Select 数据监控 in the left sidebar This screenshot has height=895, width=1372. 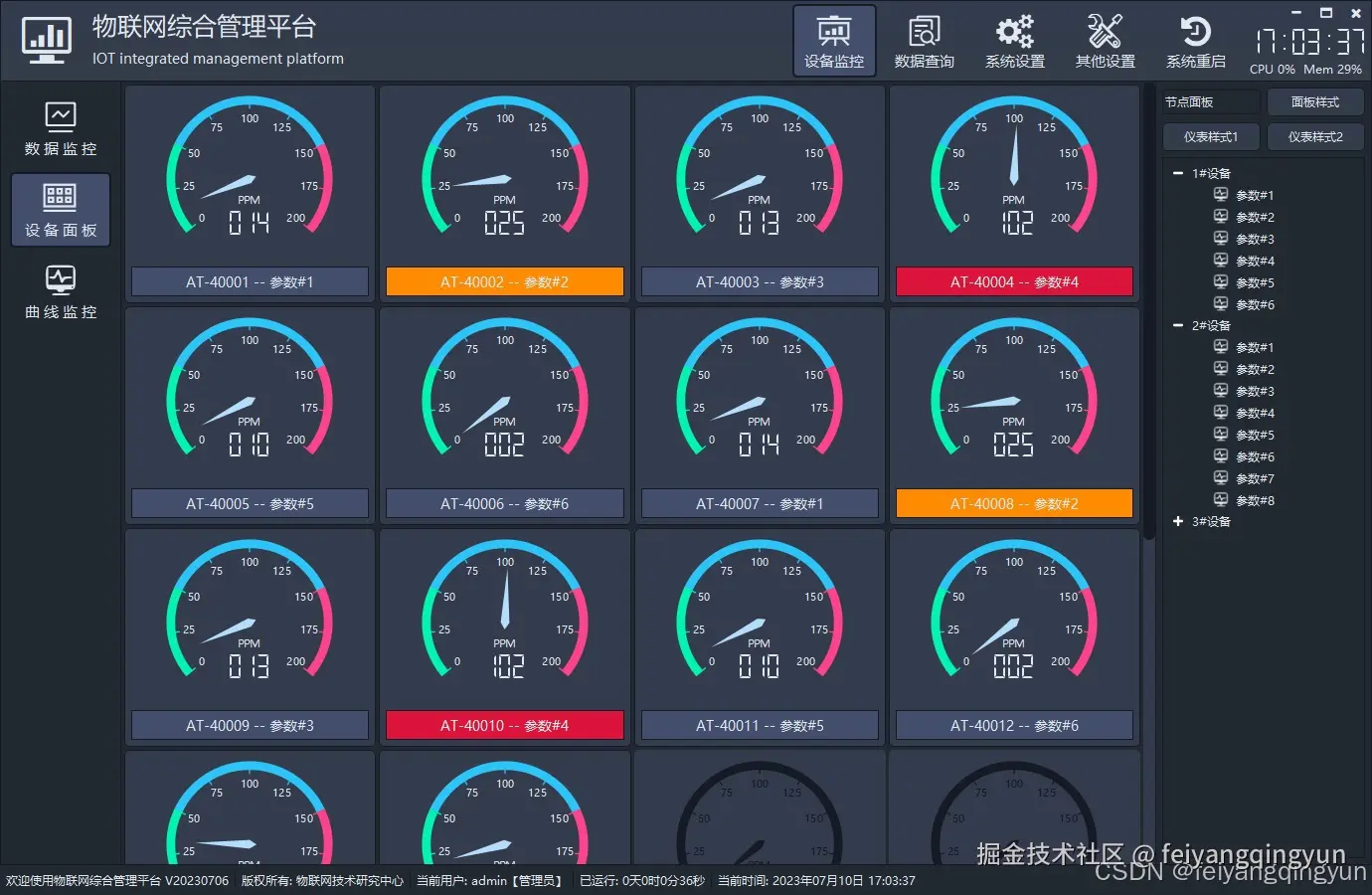(x=61, y=129)
